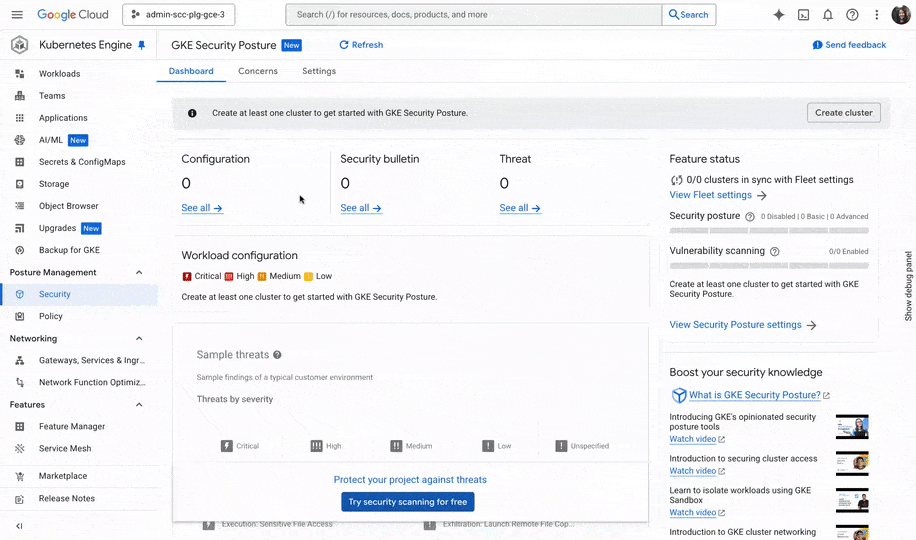This screenshot has width=916, height=540.
Task: Click the three-dot more options menu
Action: point(876,15)
